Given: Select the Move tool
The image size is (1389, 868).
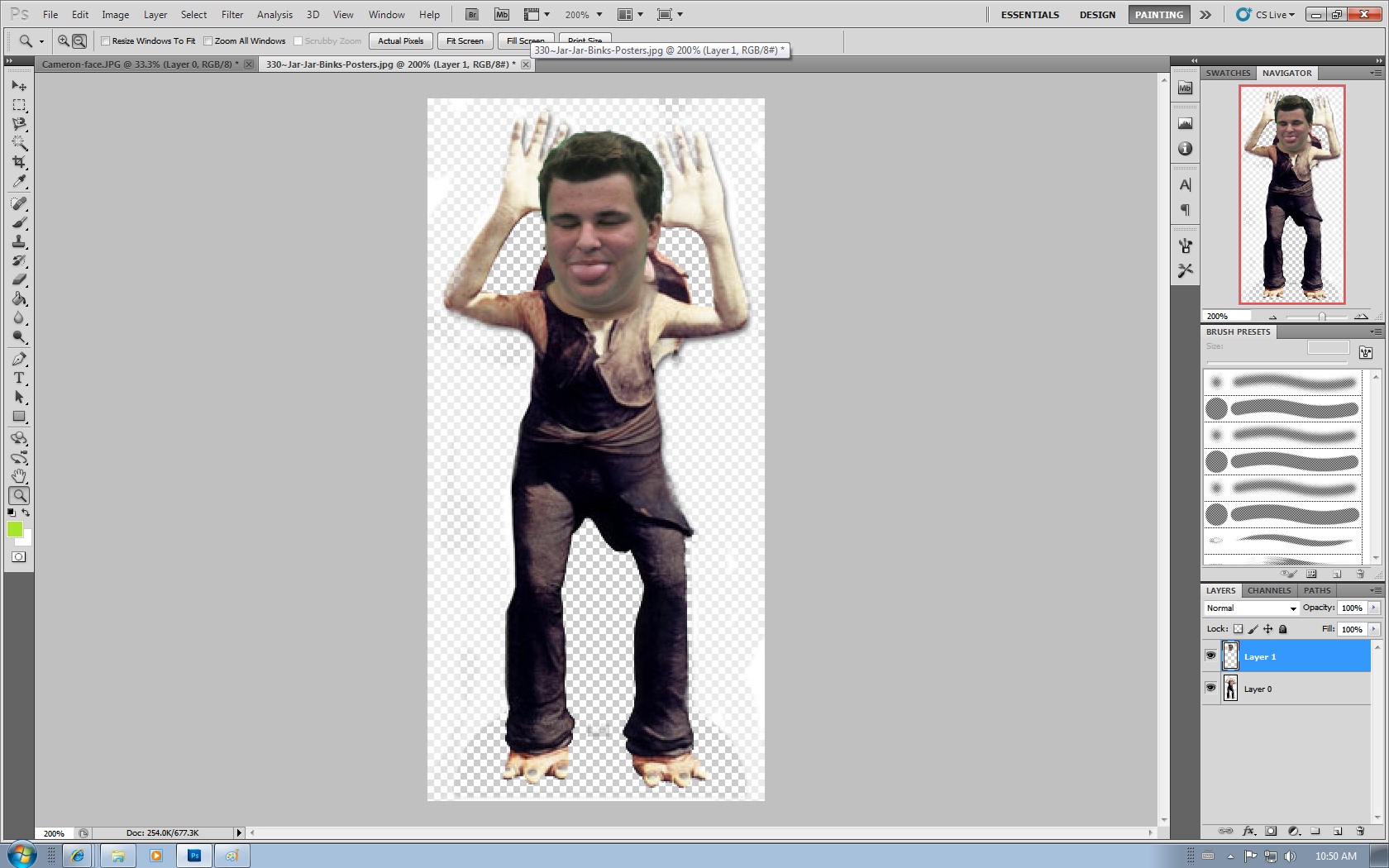Looking at the screenshot, I should click(19, 86).
